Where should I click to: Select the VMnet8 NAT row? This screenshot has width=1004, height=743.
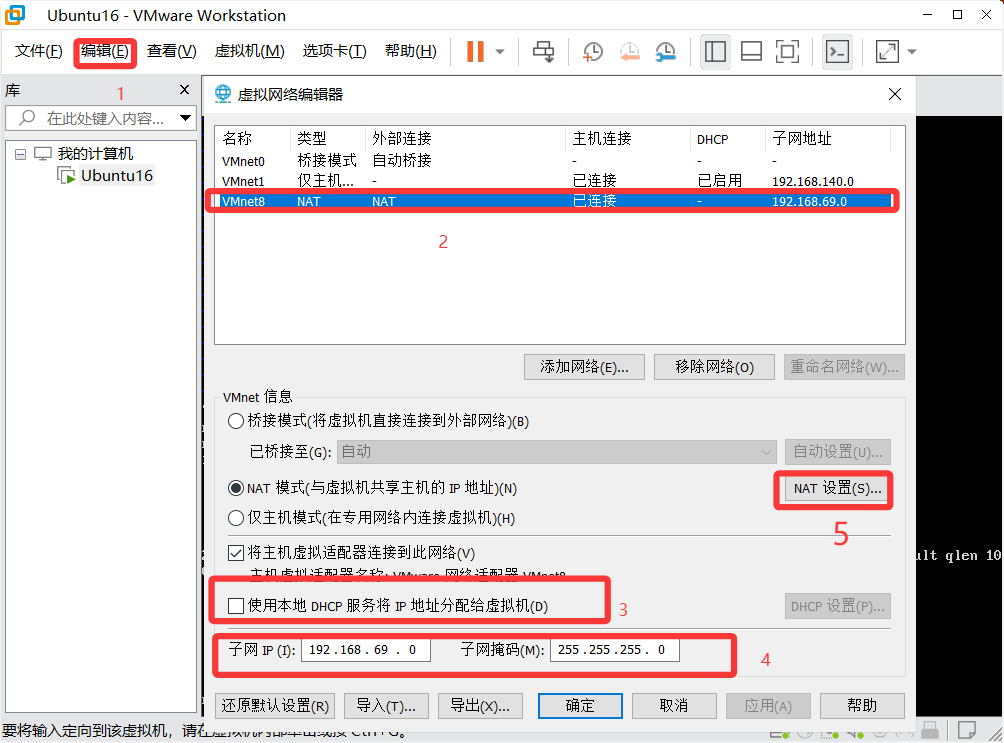coord(553,201)
